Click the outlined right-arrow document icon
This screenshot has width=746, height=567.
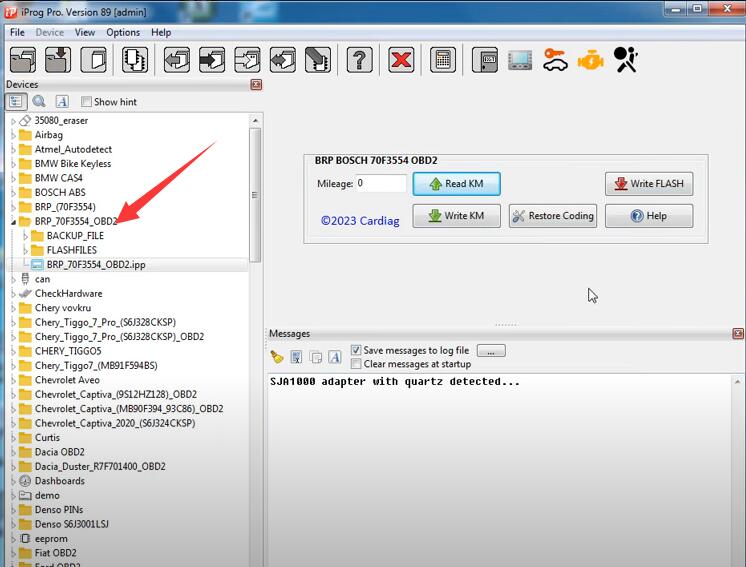click(247, 60)
